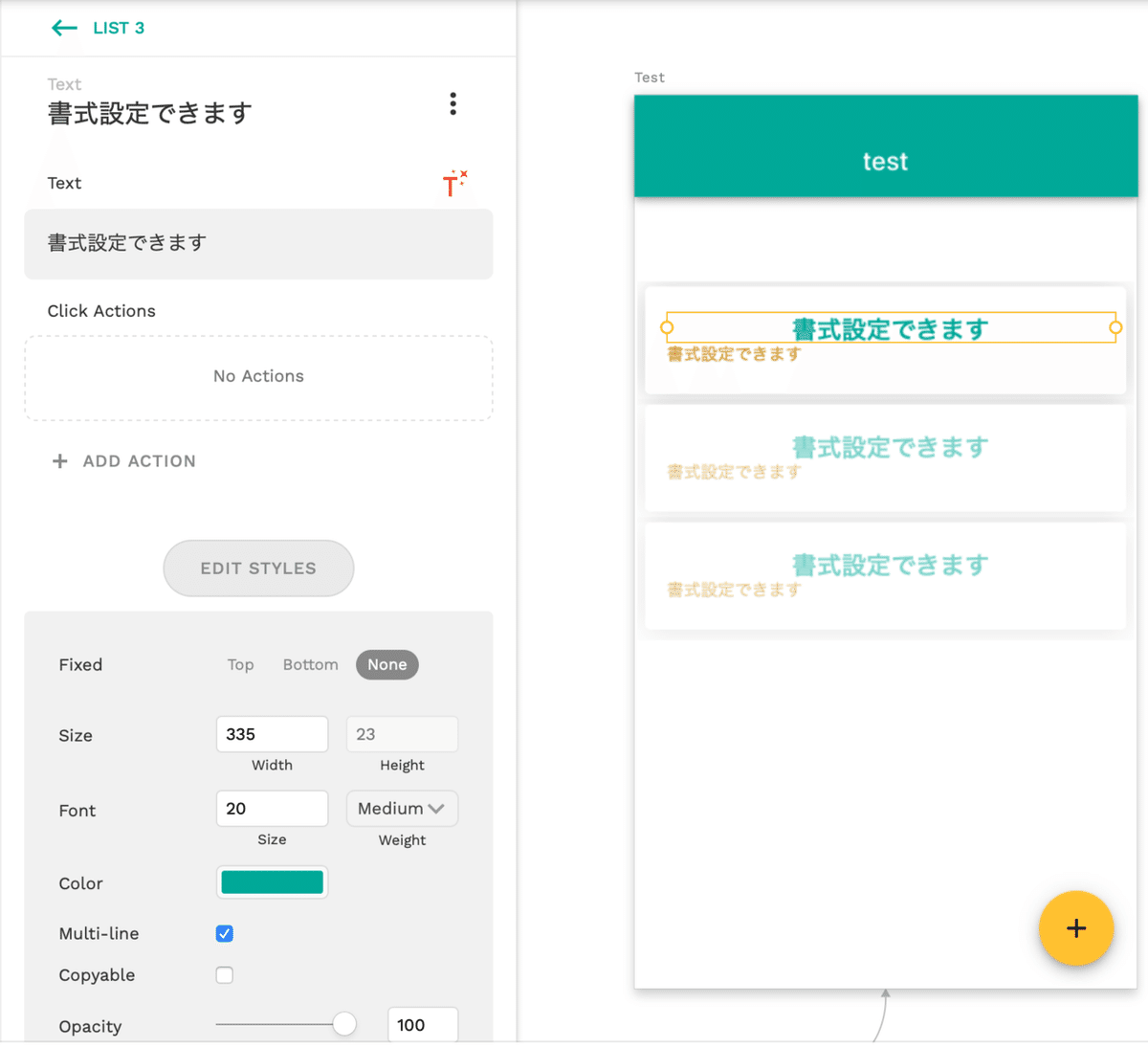Disable the Multi-line option
The width and height of the screenshot is (1148, 1048).
click(x=224, y=933)
